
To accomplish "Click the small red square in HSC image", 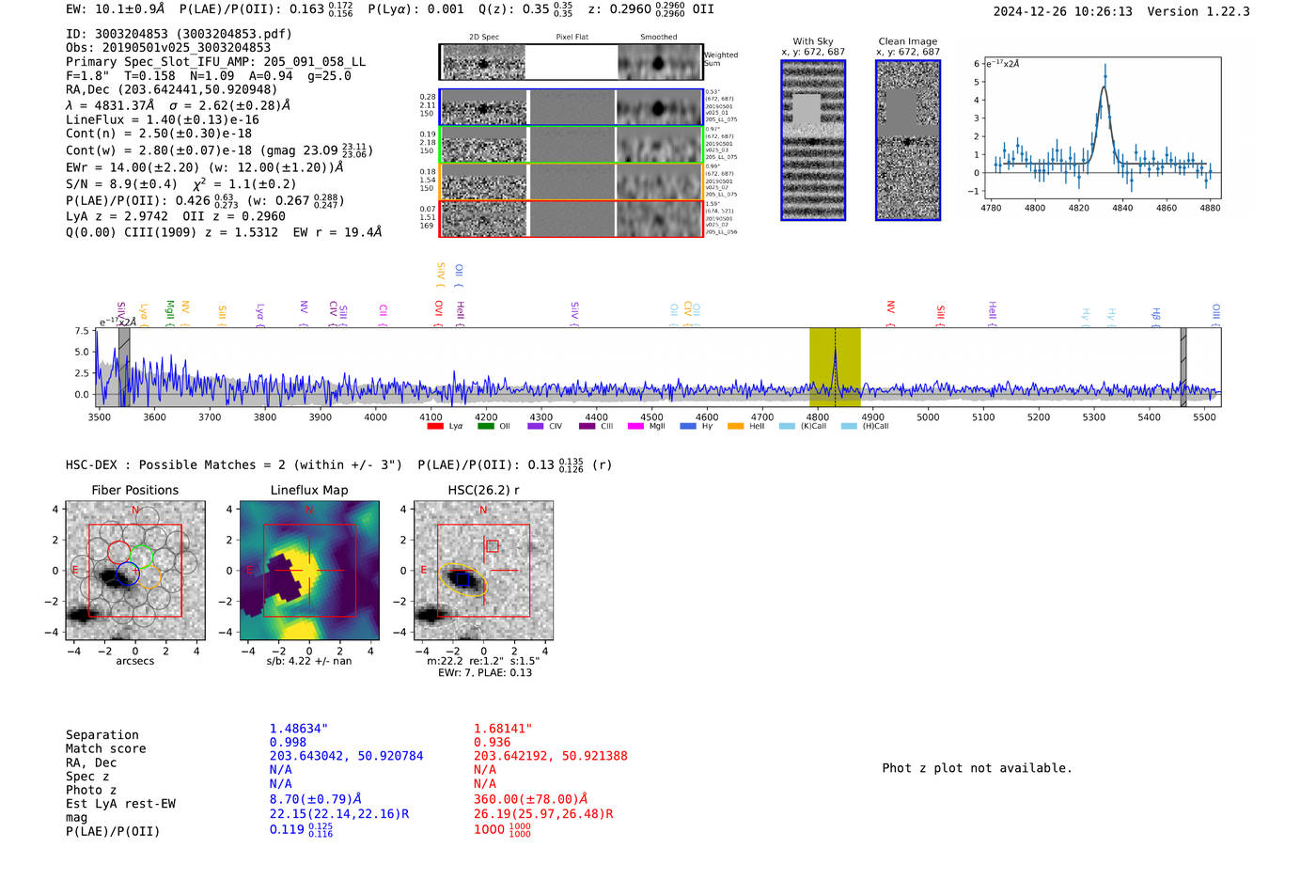I will (x=493, y=545).
